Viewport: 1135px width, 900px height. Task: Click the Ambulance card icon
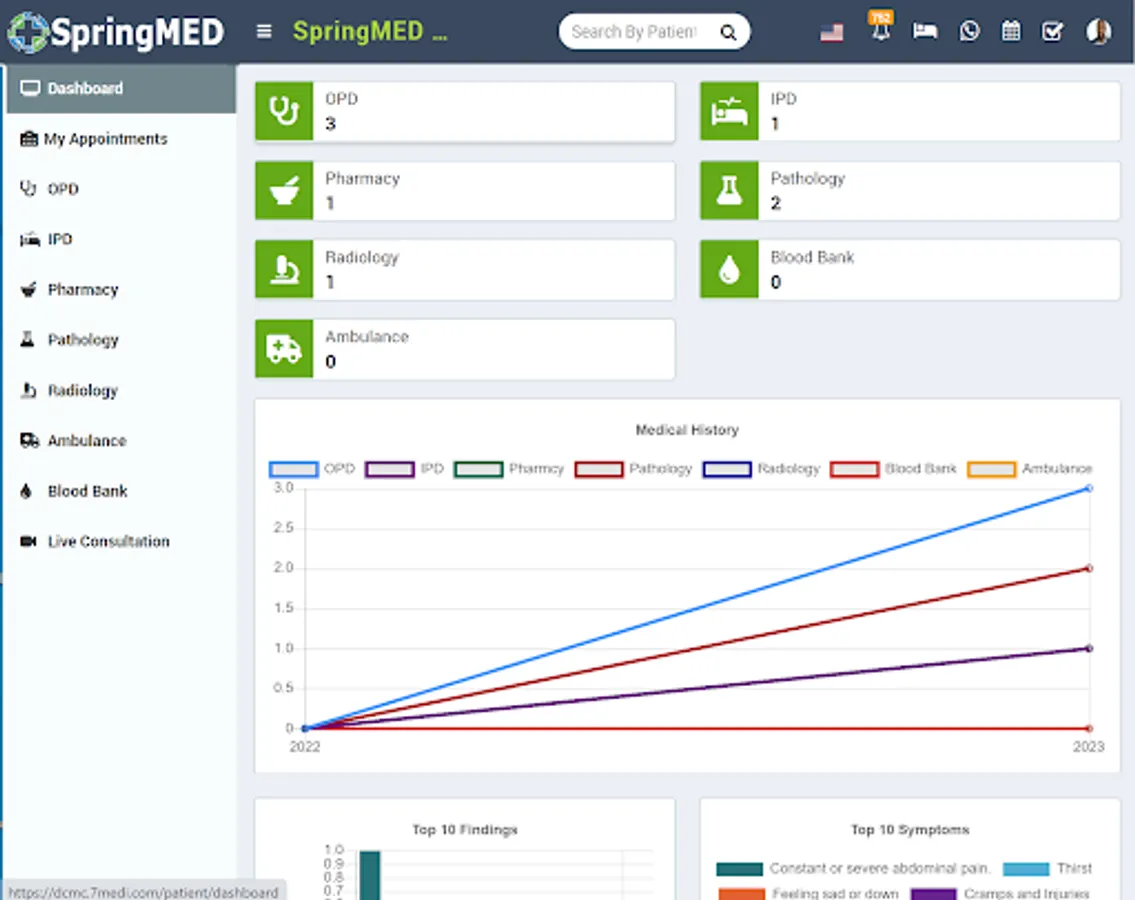(x=284, y=349)
